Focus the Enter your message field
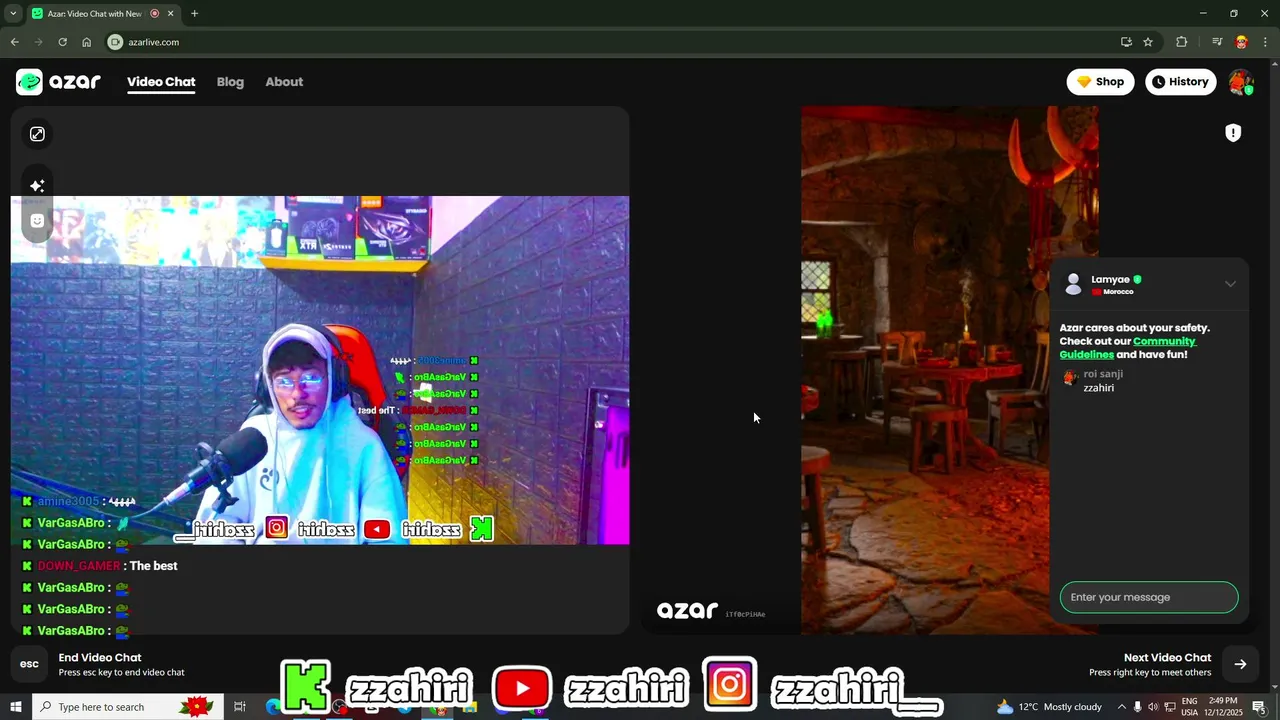1280x720 pixels. [1149, 597]
